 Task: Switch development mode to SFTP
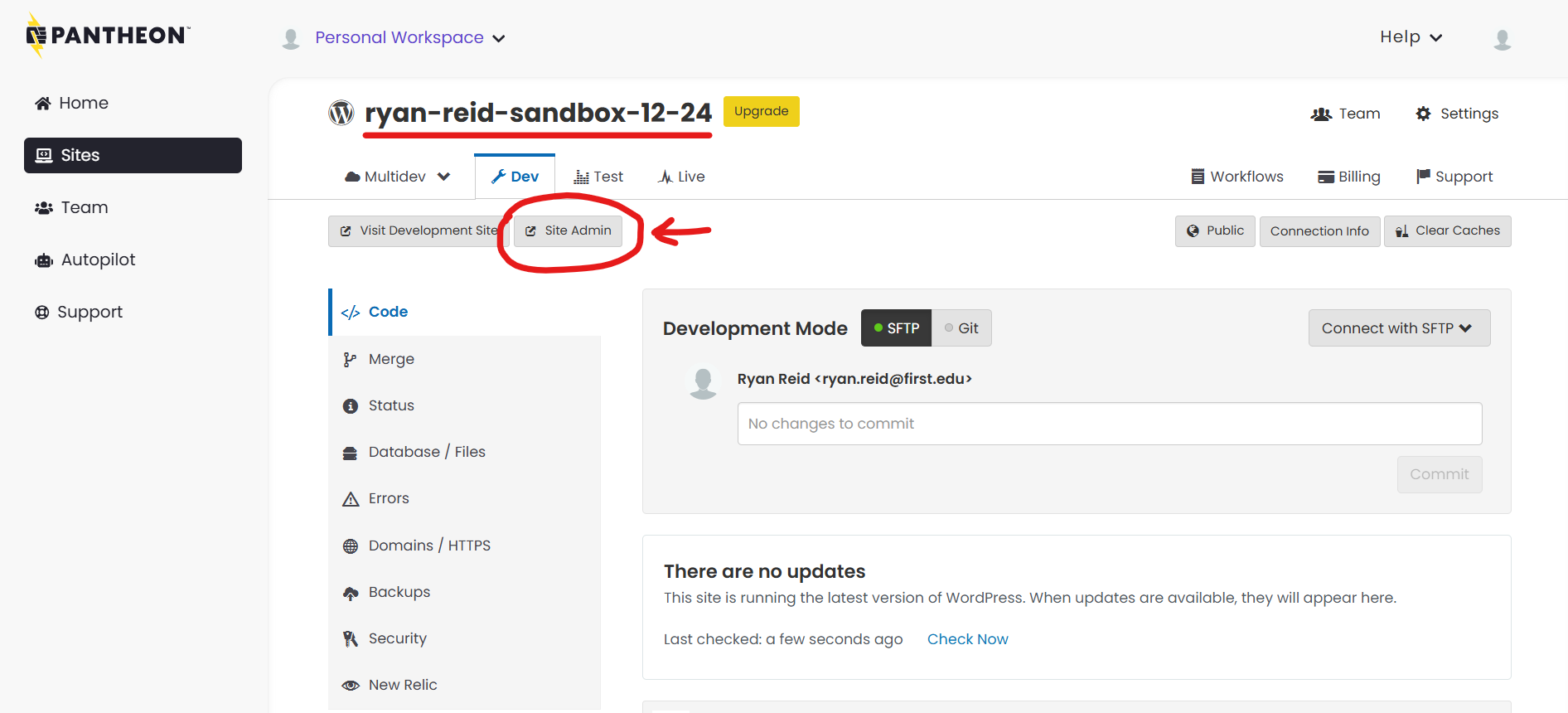tap(896, 328)
